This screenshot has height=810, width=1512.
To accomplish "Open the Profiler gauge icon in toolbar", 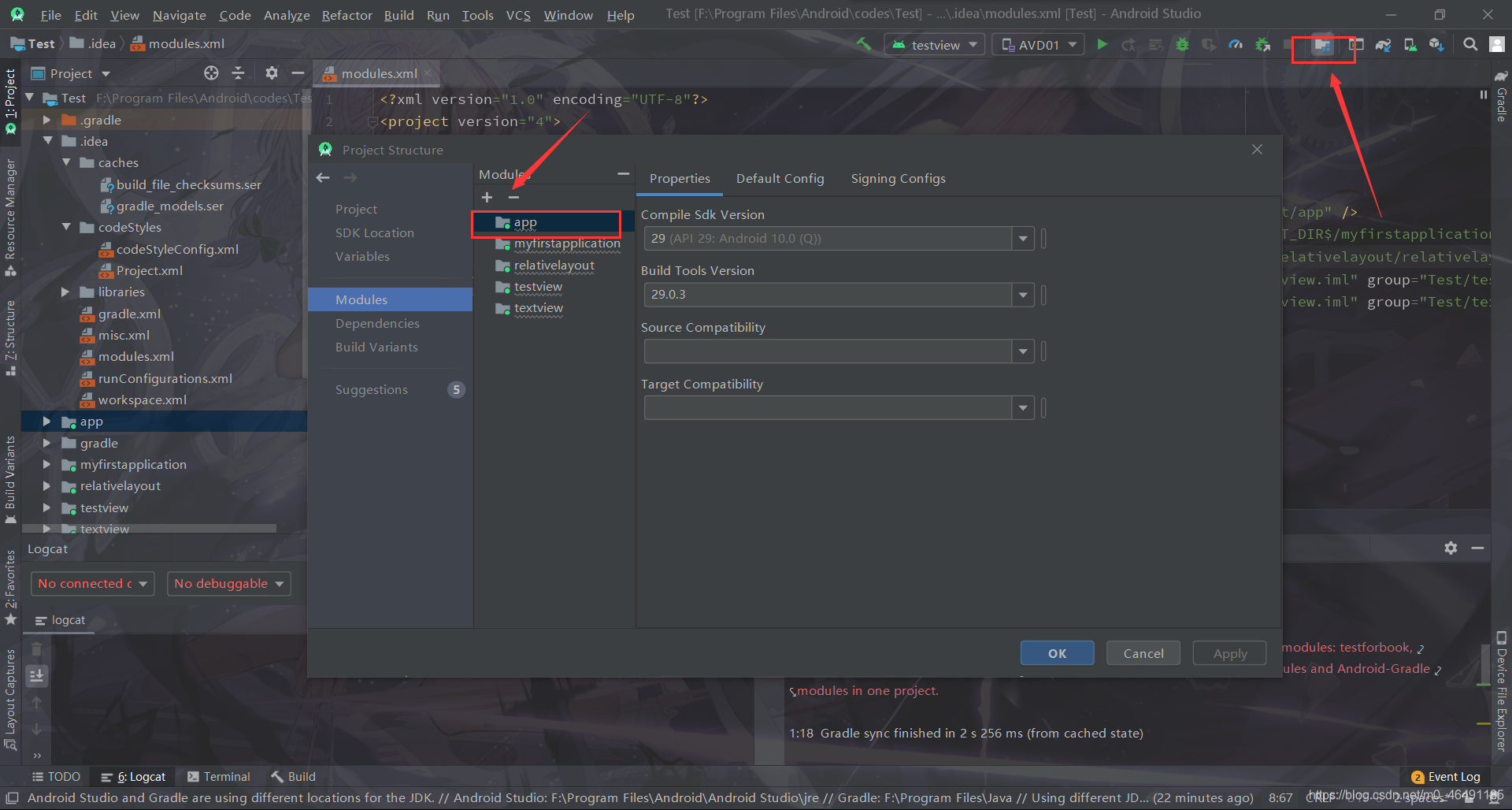I will [1236, 45].
